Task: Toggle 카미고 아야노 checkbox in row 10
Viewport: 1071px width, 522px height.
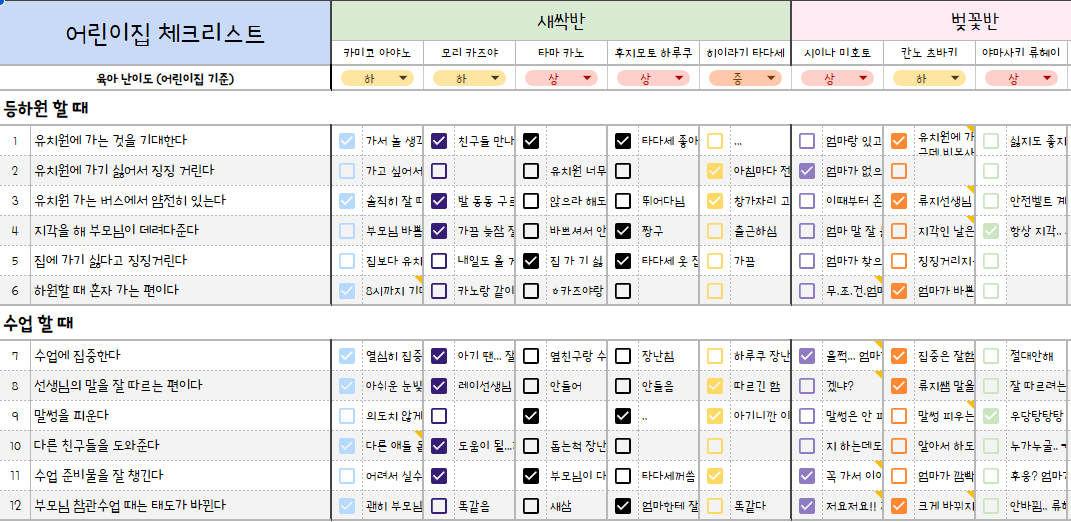Action: coord(347,445)
